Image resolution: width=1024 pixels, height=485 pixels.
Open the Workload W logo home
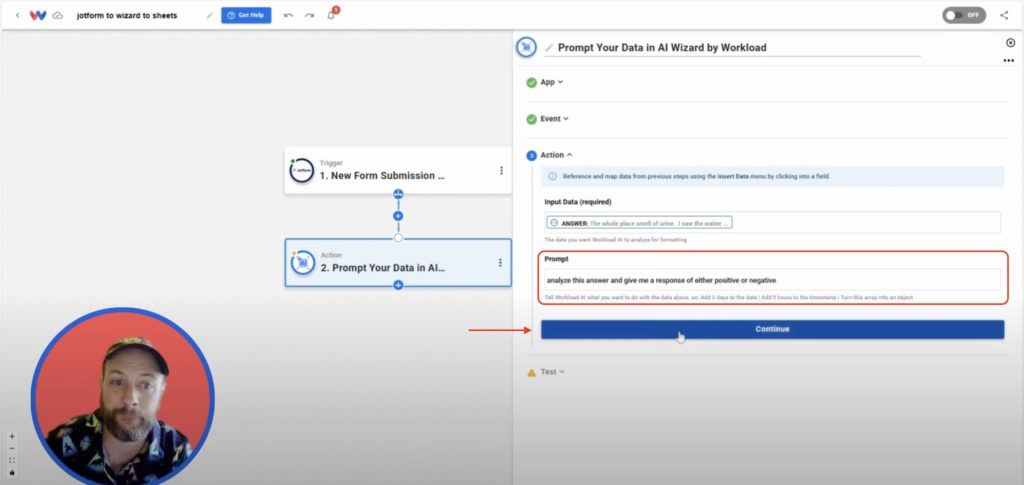tap(38, 15)
